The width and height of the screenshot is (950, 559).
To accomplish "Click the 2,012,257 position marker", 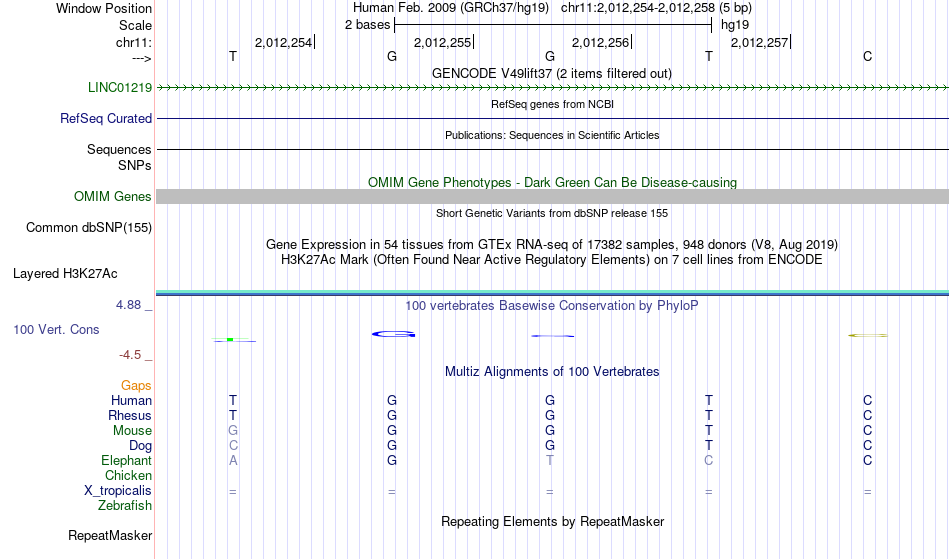I will pos(760,42).
